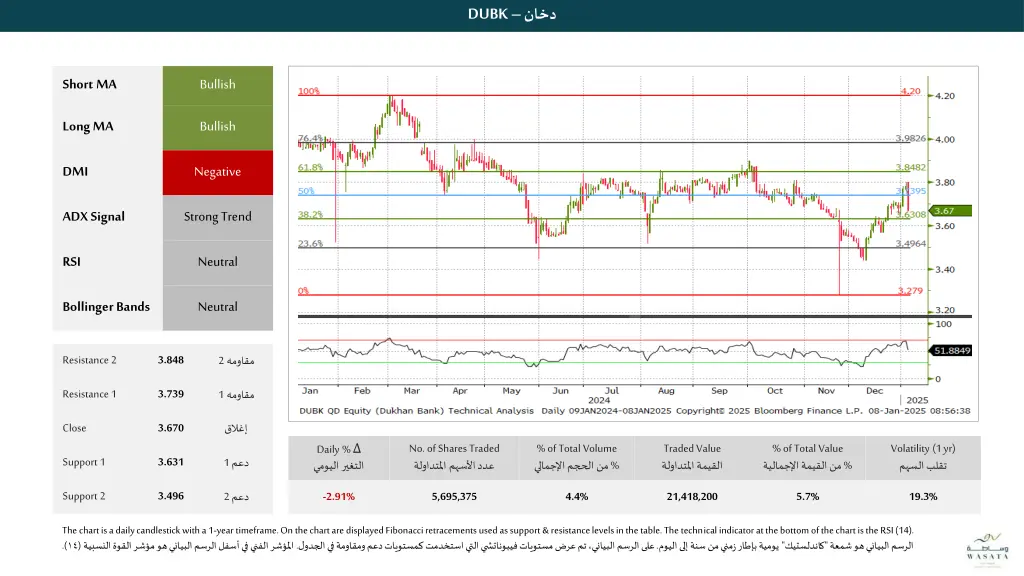Click the 50% Fibonacci level label
Screen dimensions: 1024x576
pyautogui.click(x=306, y=191)
